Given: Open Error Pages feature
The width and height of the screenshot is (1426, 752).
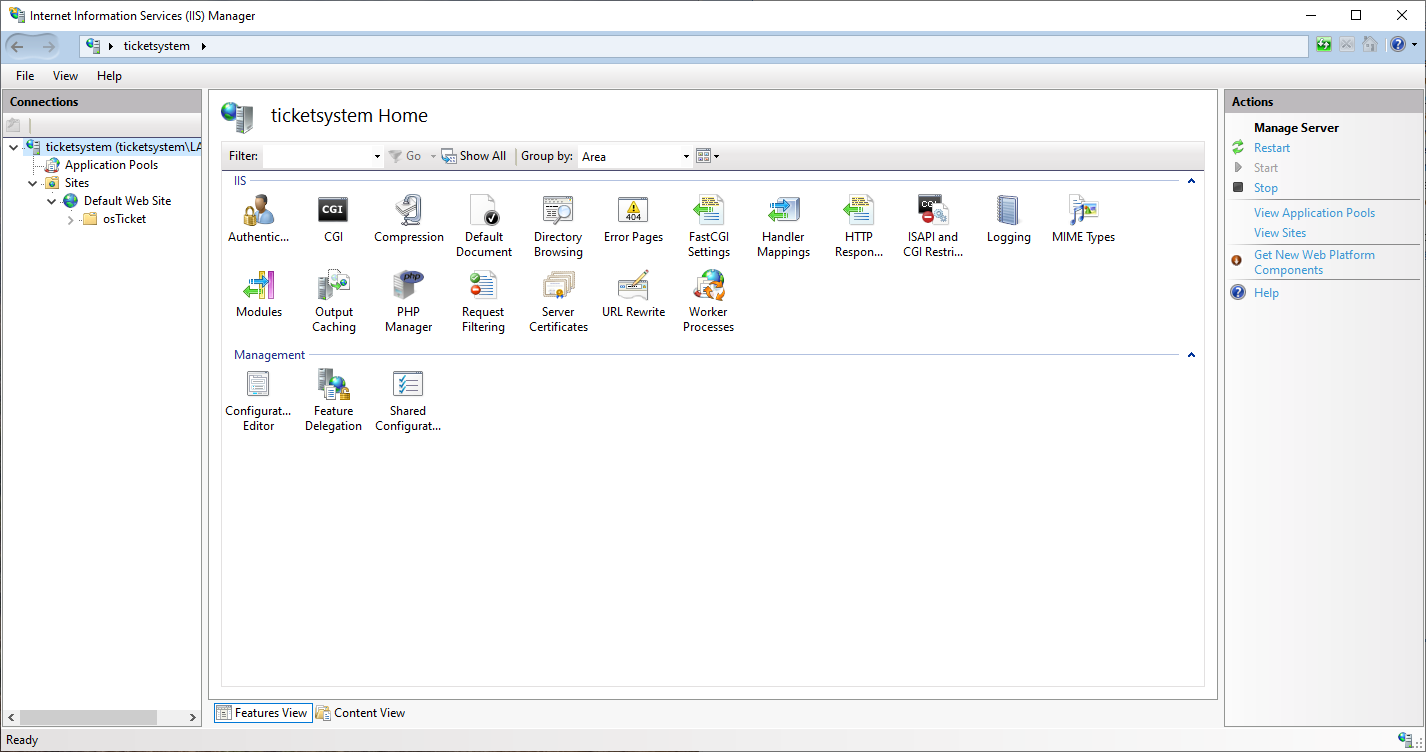Looking at the screenshot, I should click(x=633, y=220).
